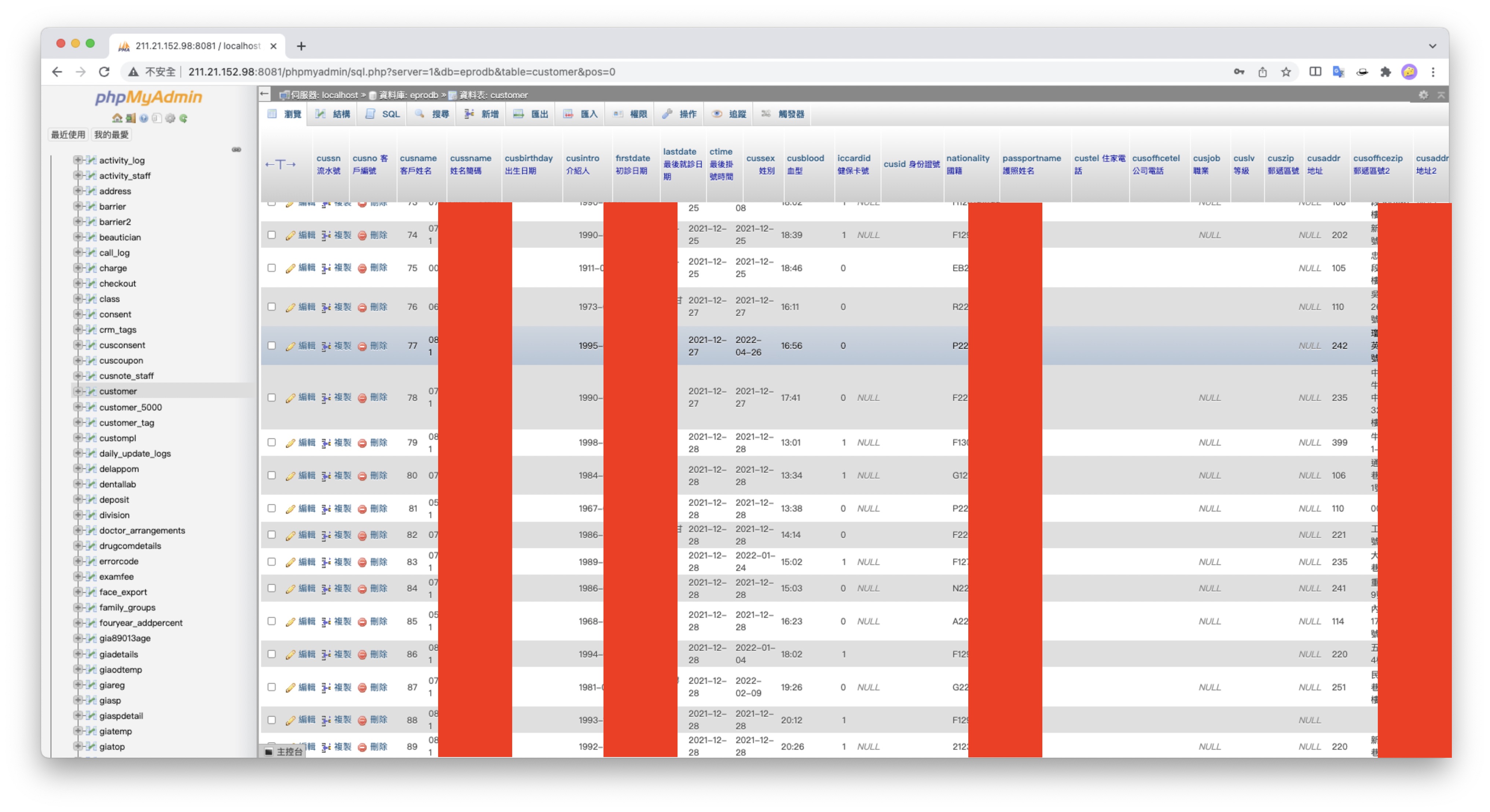This screenshot has height=812, width=1490.
Task: Click the copy icon for row 85
Action: (x=326, y=622)
